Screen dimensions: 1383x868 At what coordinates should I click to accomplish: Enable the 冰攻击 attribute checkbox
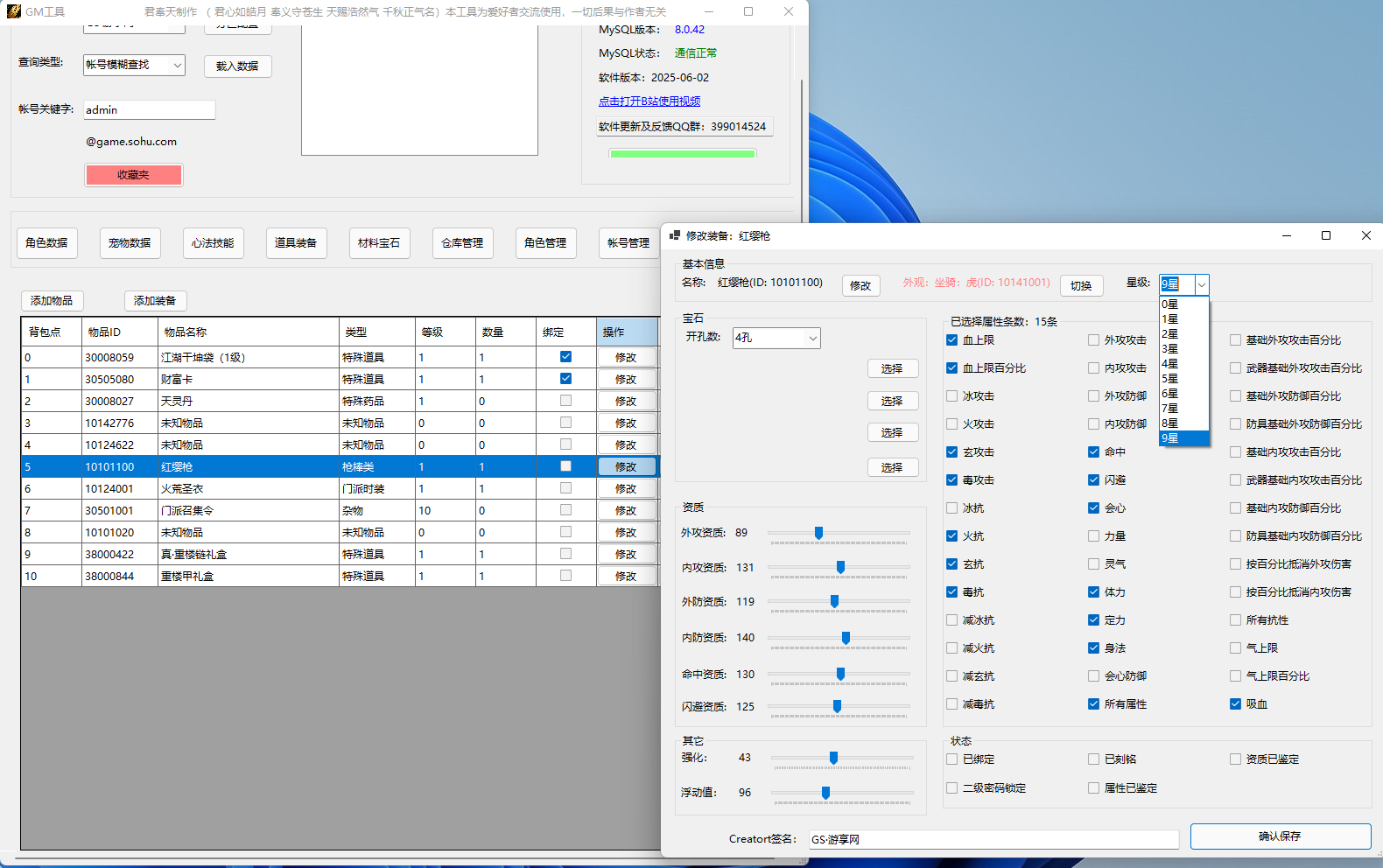point(952,396)
